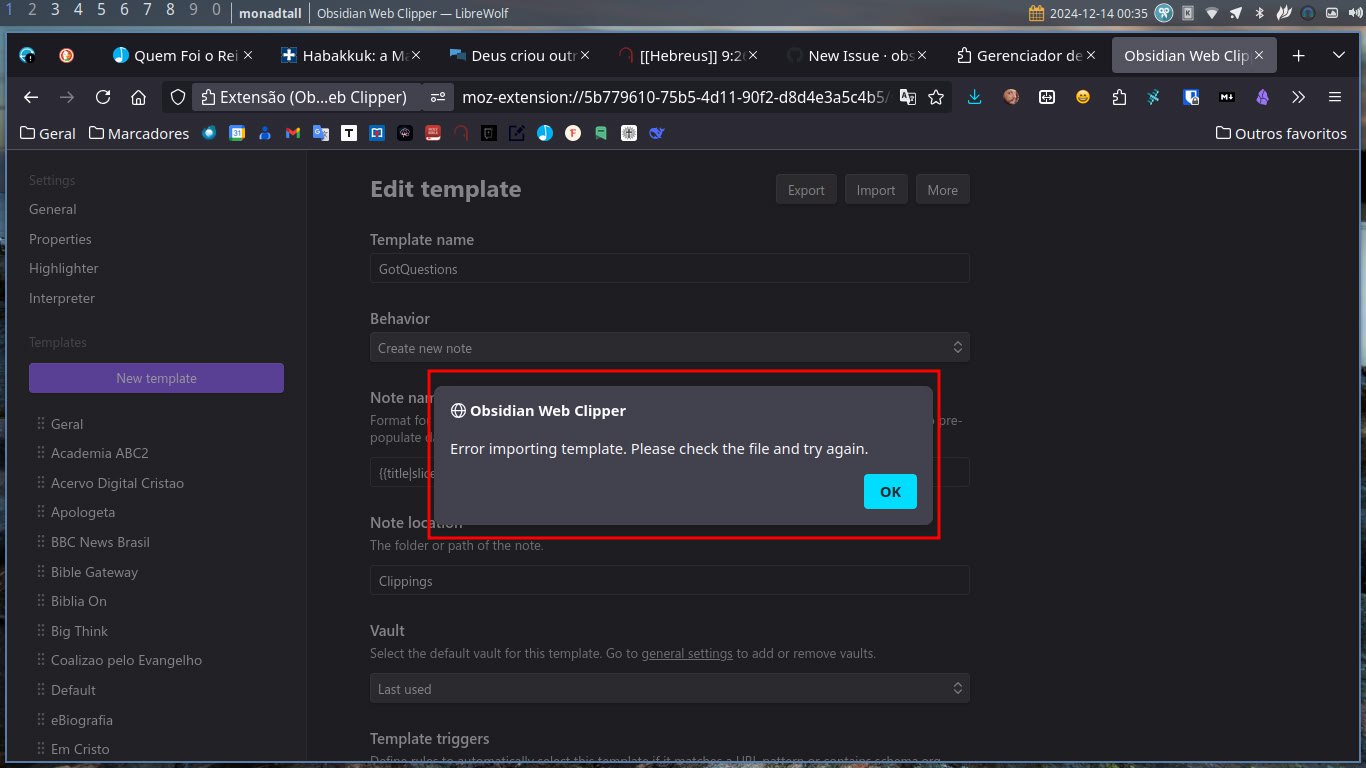Select the Bible Gateway template
The image size is (1366, 768).
pyautogui.click(x=94, y=572)
